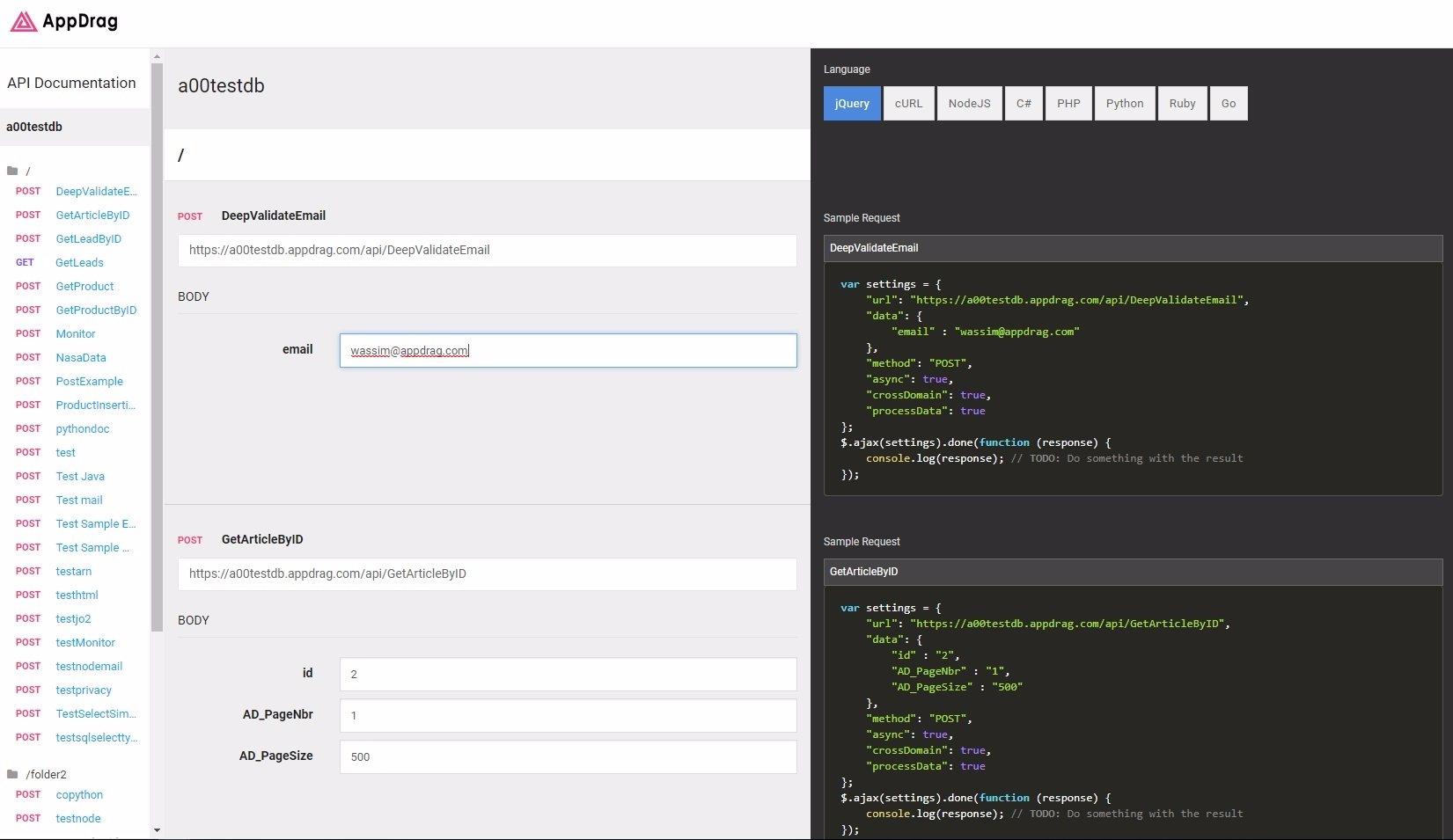The height and width of the screenshot is (840, 1453).
Task: Switch to the cURL language tab
Action: [x=909, y=103]
